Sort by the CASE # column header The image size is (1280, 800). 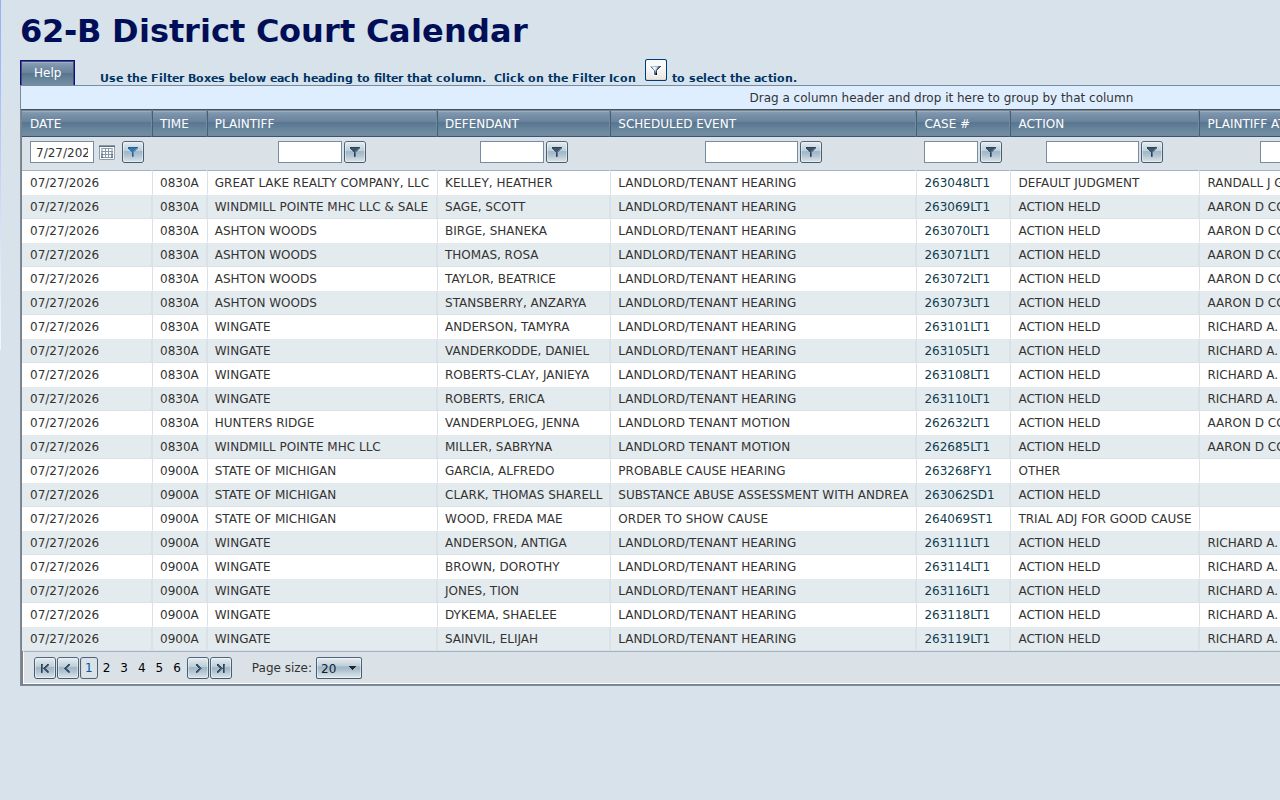coord(947,124)
